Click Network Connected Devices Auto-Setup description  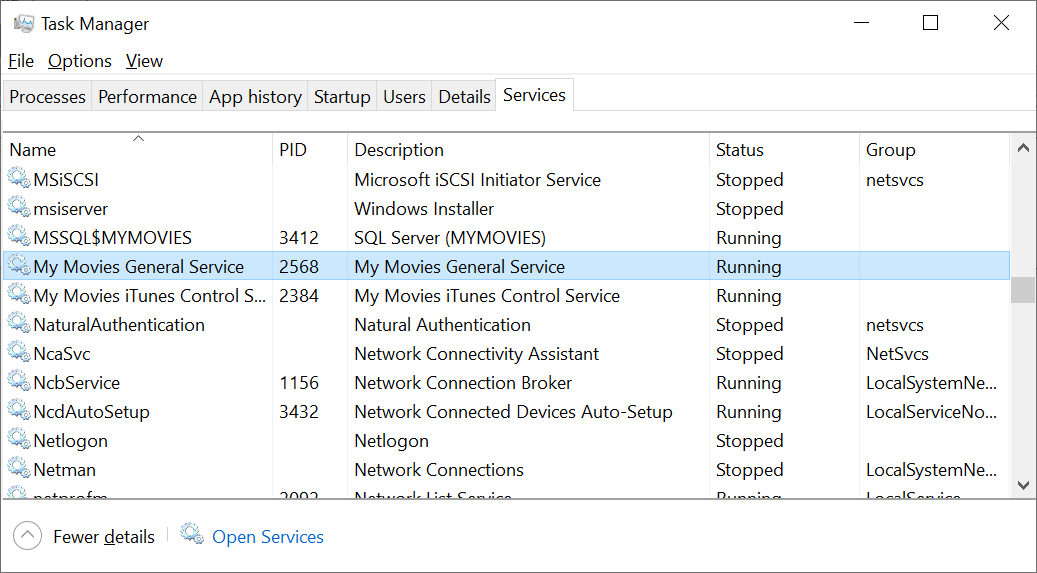(513, 412)
